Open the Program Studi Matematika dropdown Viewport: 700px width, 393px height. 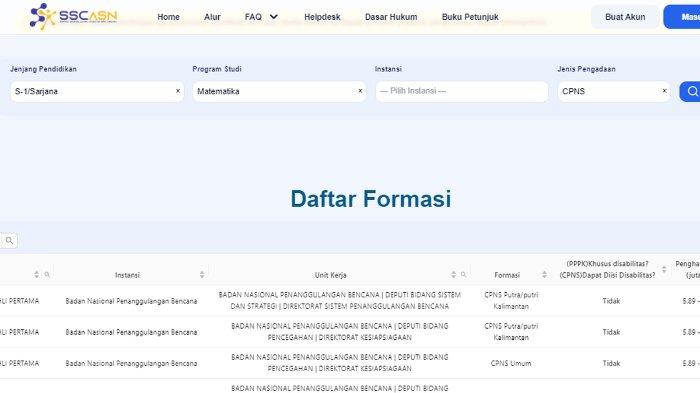279,91
